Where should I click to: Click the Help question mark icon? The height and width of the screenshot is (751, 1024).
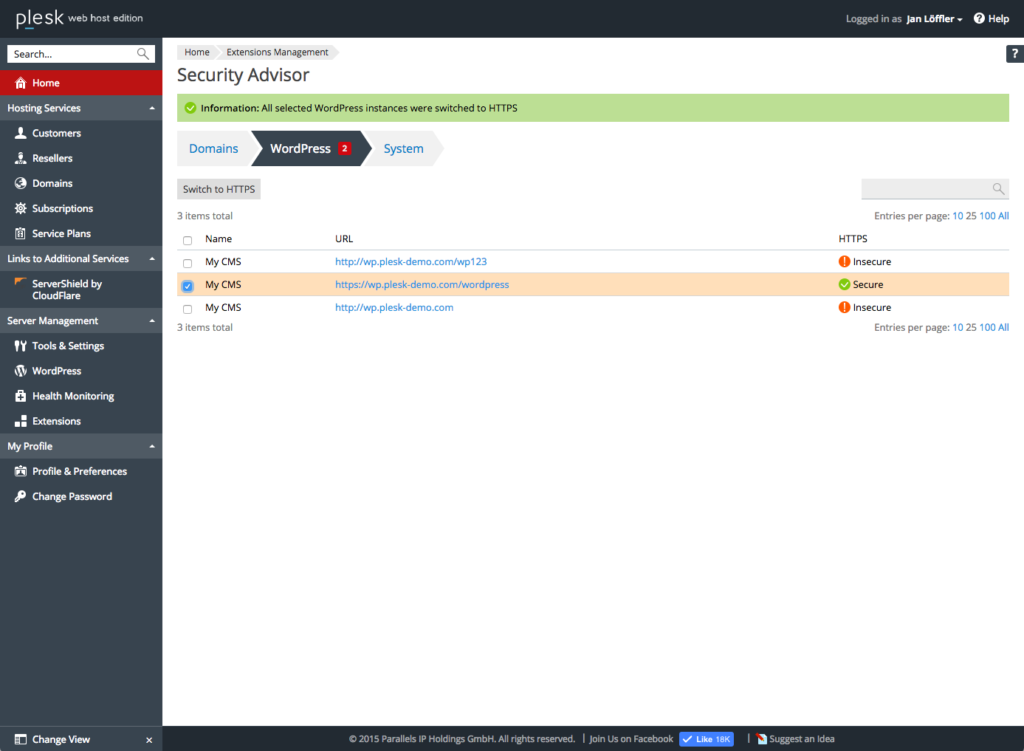pyautogui.click(x=979, y=18)
